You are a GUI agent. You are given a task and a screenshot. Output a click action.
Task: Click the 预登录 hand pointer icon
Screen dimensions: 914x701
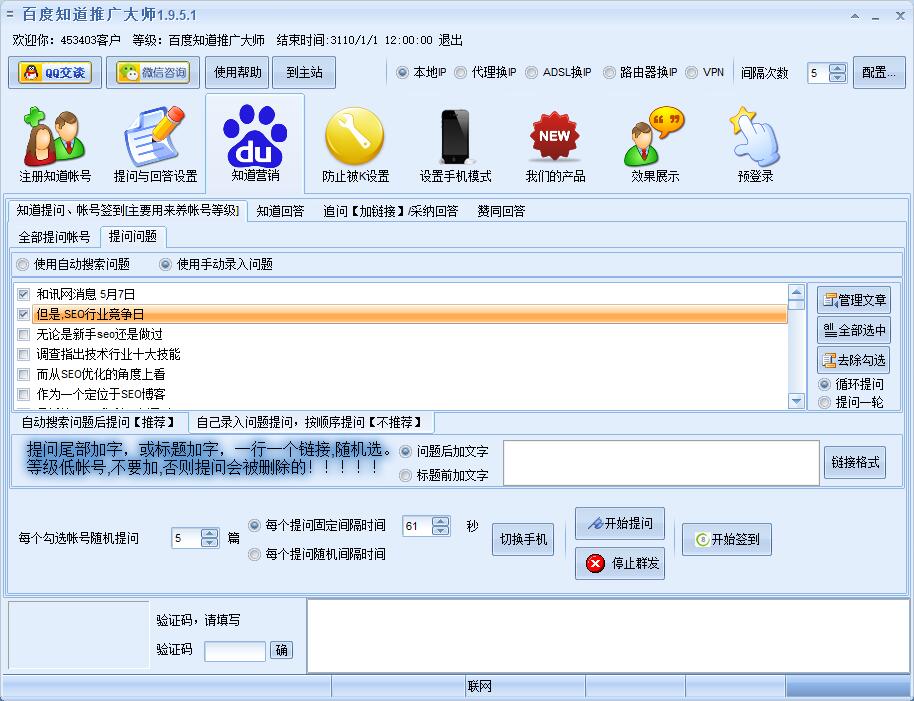click(x=755, y=145)
